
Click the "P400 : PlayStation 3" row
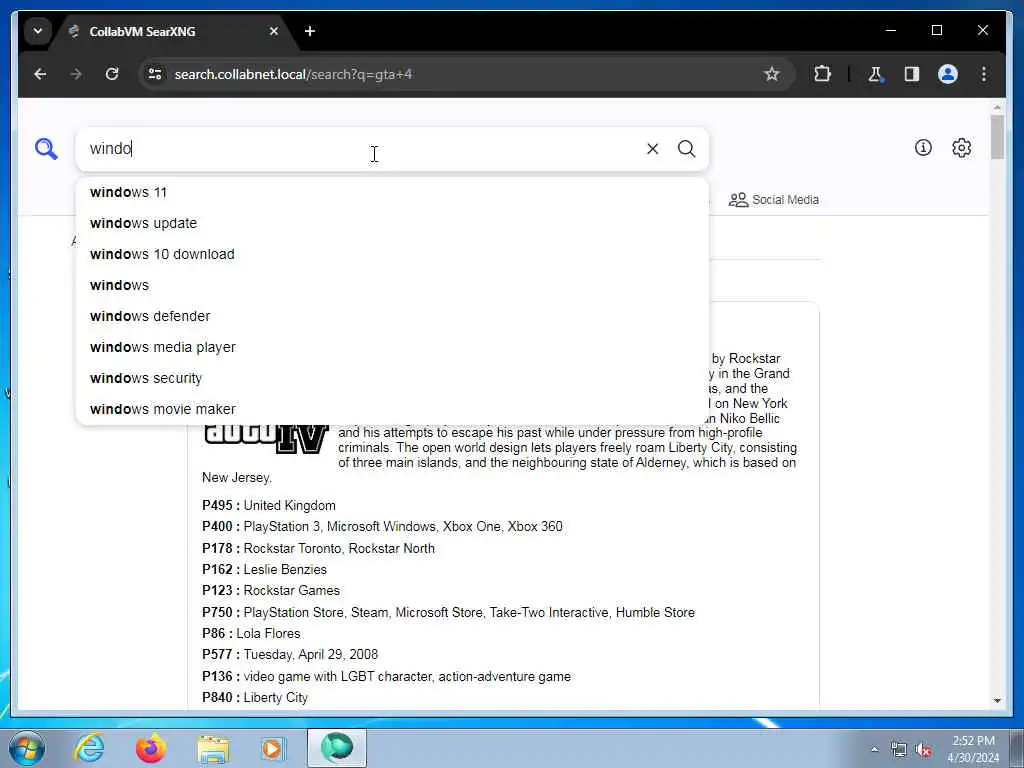click(x=382, y=526)
